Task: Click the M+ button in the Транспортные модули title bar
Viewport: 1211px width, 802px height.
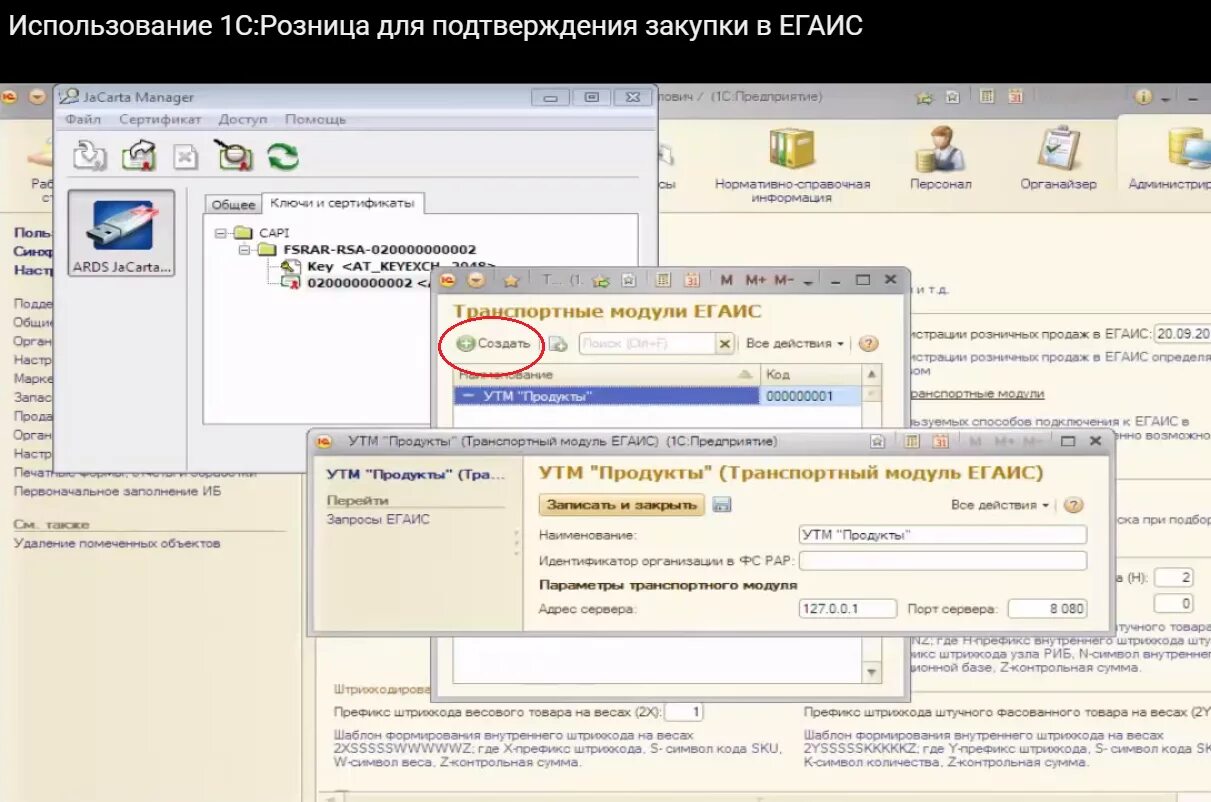Action: 755,281
